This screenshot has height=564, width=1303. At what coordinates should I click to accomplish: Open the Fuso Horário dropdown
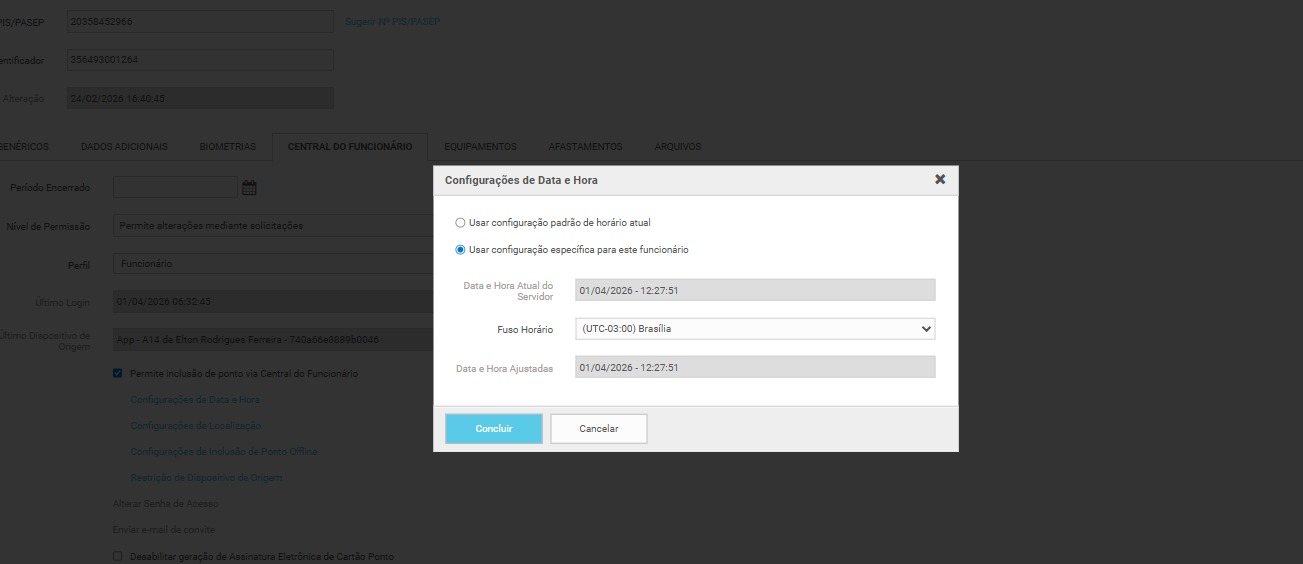[x=755, y=329]
